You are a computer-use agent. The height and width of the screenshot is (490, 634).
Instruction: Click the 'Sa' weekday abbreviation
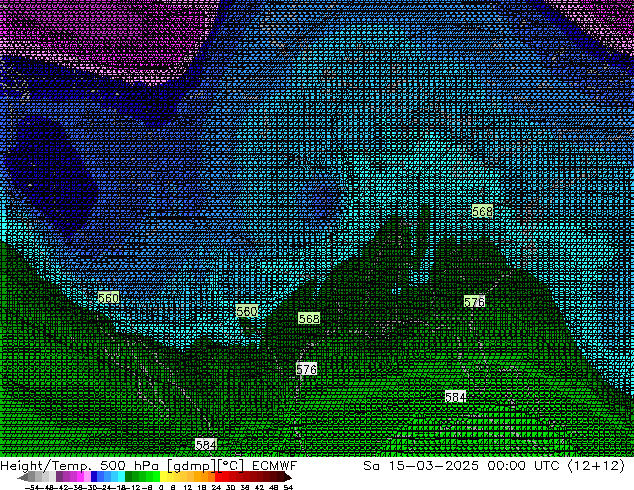371,466
